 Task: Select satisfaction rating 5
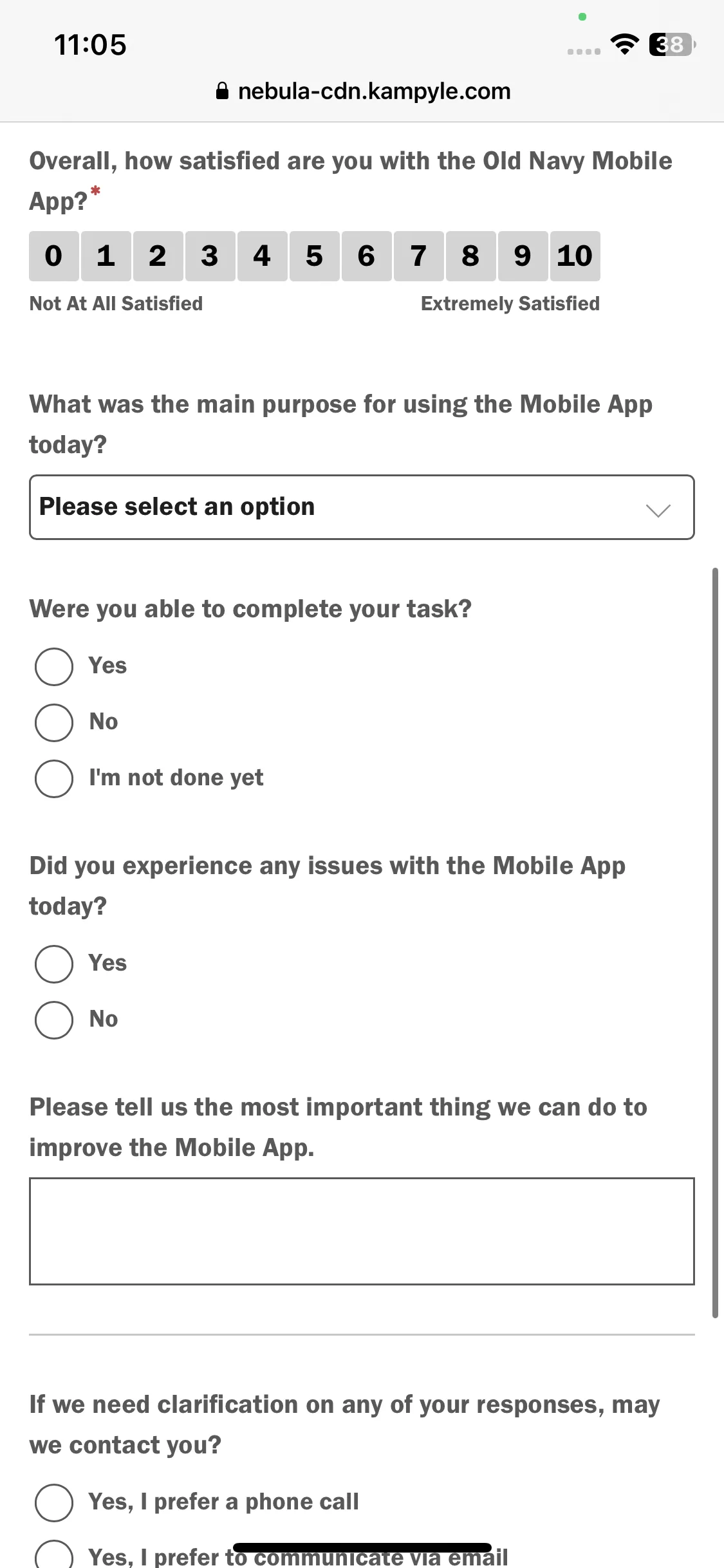tap(314, 256)
